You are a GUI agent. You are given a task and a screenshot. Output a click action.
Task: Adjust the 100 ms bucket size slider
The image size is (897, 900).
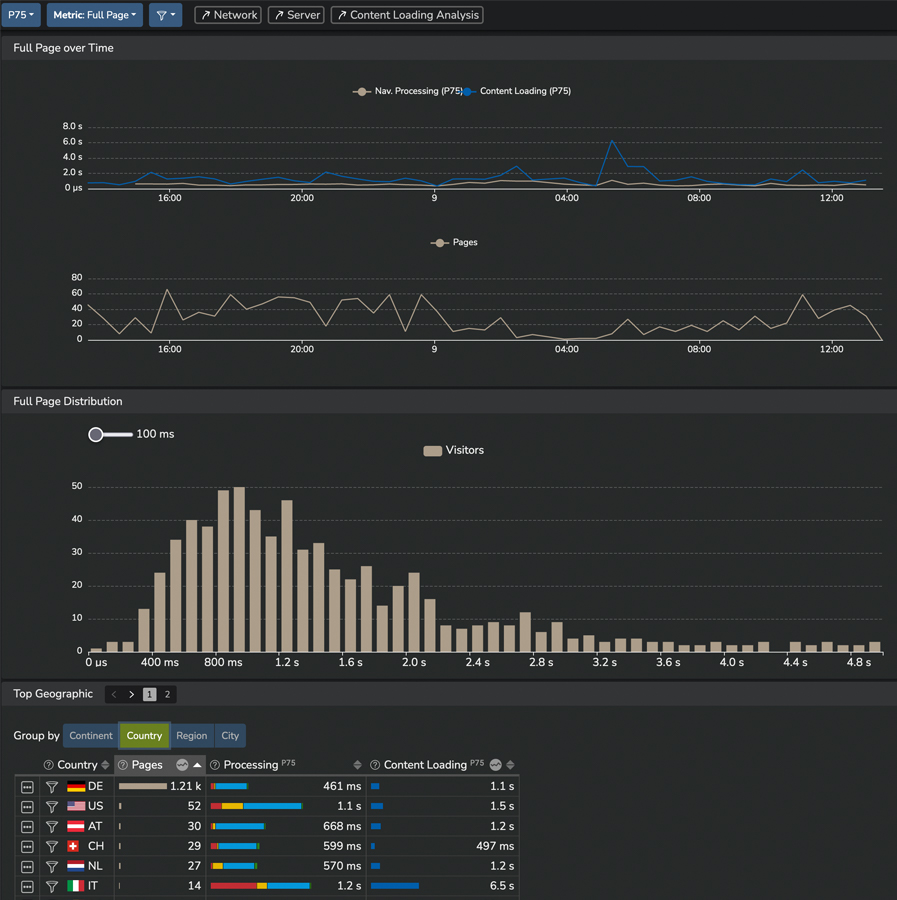tap(96, 435)
